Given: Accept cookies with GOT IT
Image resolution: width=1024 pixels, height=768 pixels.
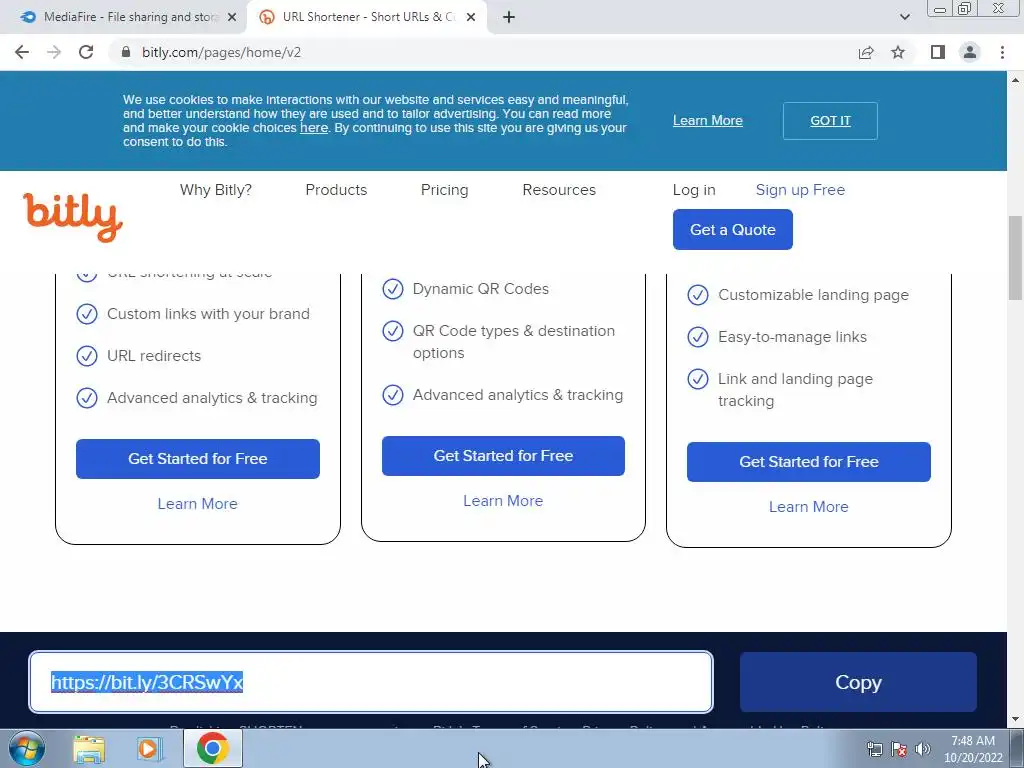Looking at the screenshot, I should pyautogui.click(x=830, y=121).
